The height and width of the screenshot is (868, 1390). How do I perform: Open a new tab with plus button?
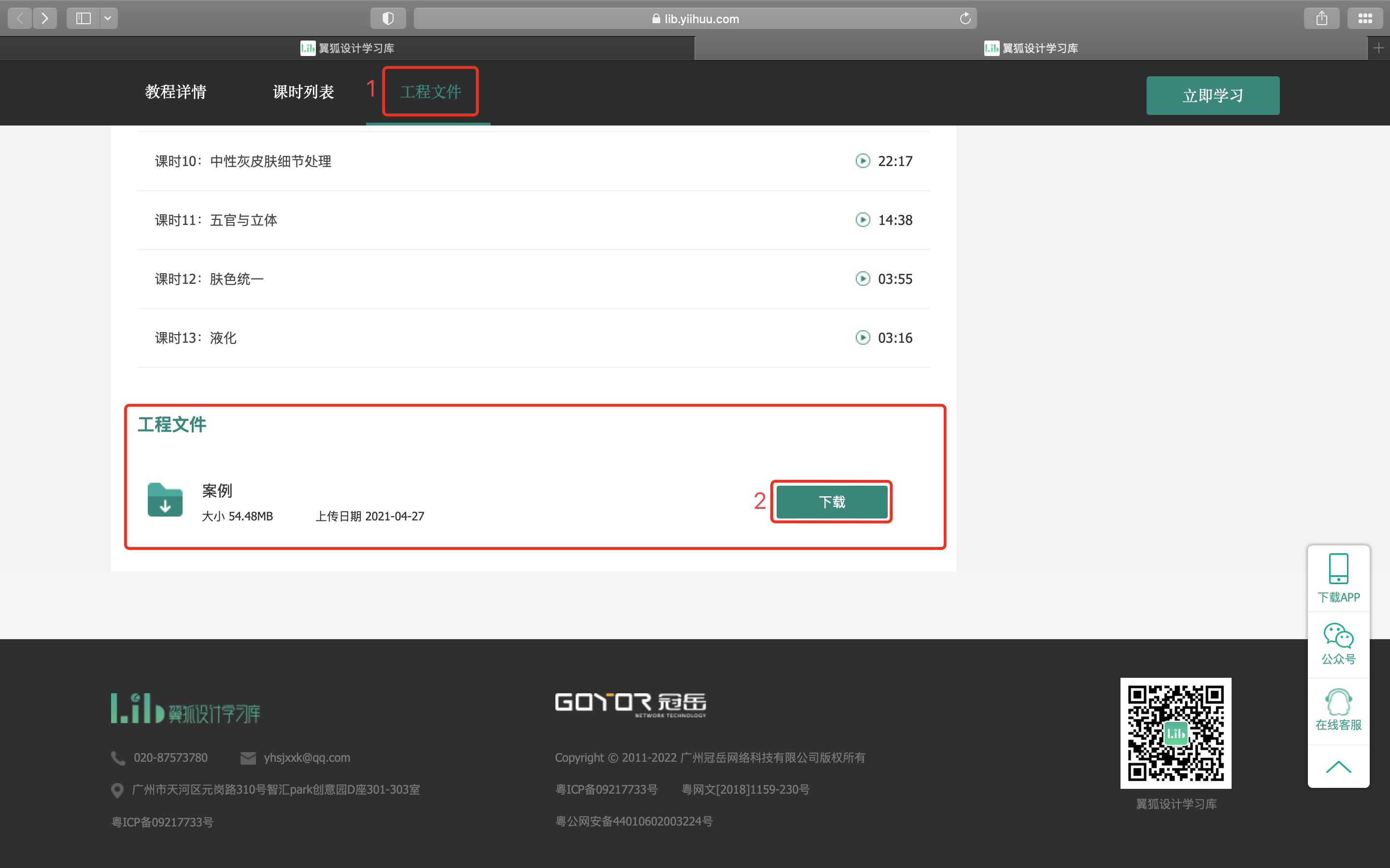[1378, 48]
